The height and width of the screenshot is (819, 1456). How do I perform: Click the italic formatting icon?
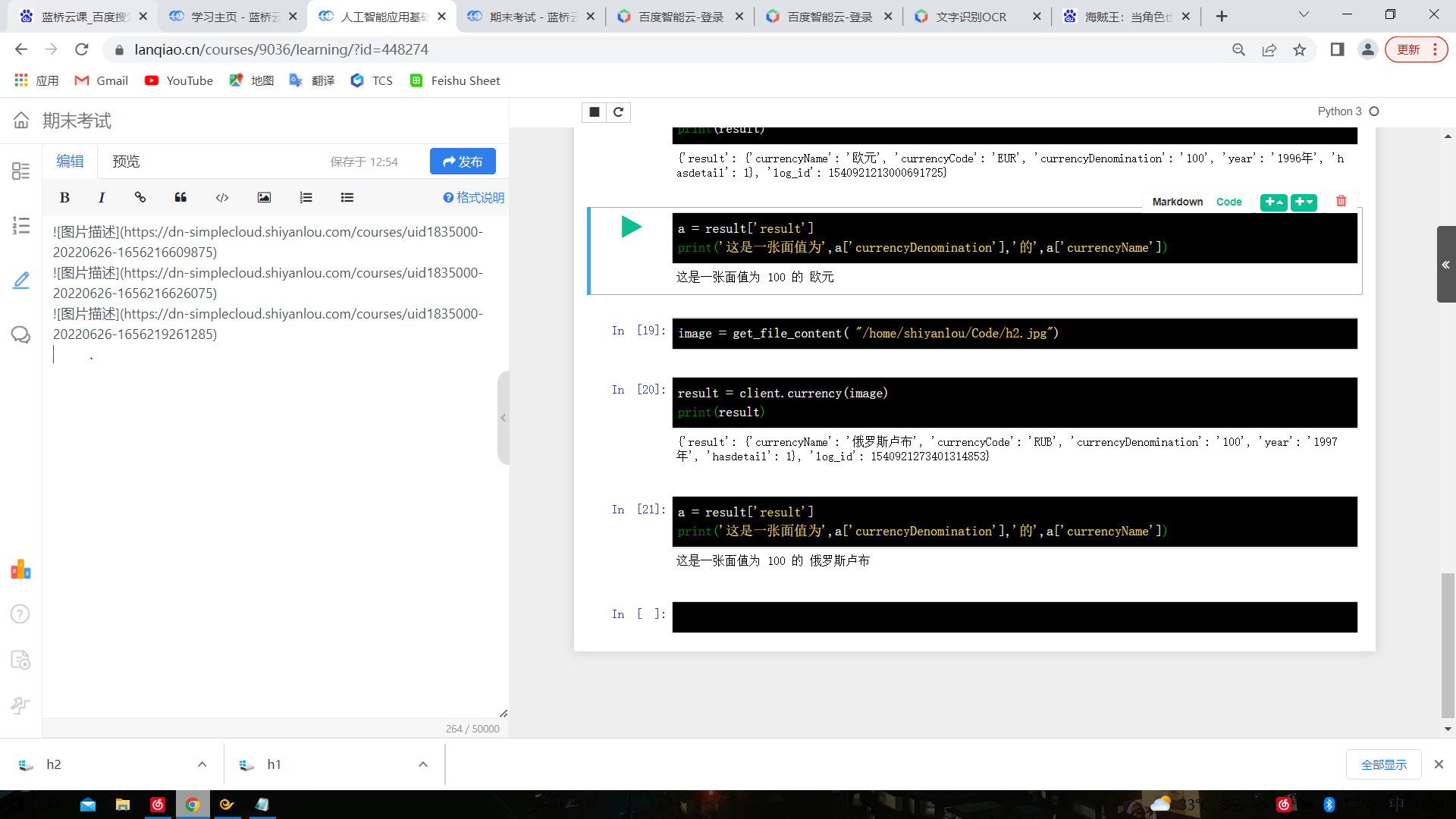[x=102, y=197]
